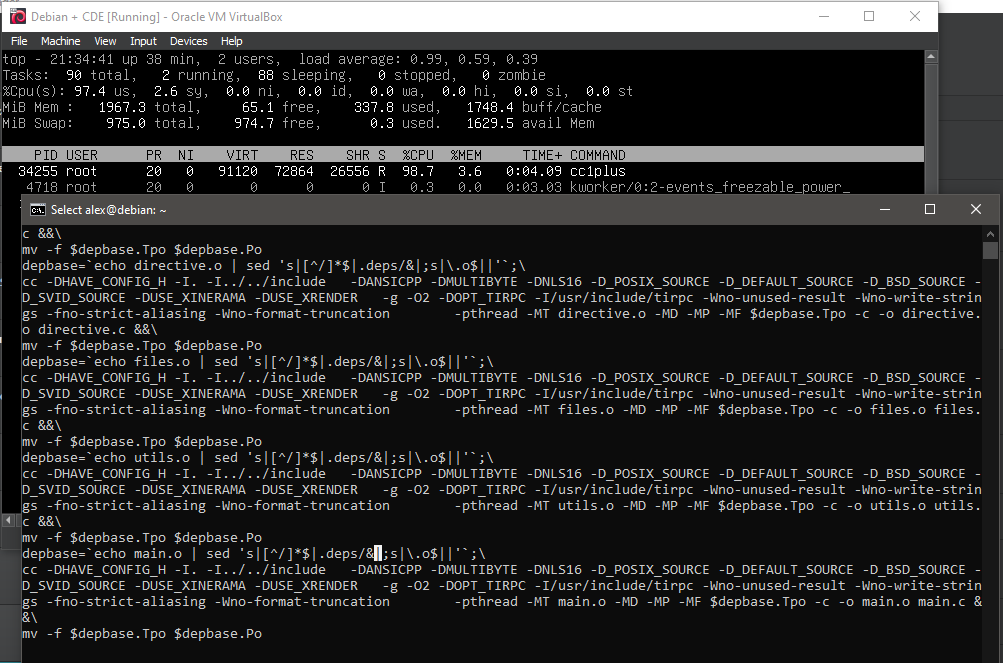The height and width of the screenshot is (663, 1003).
Task: Close the alex@debian terminal window
Action: (976, 209)
